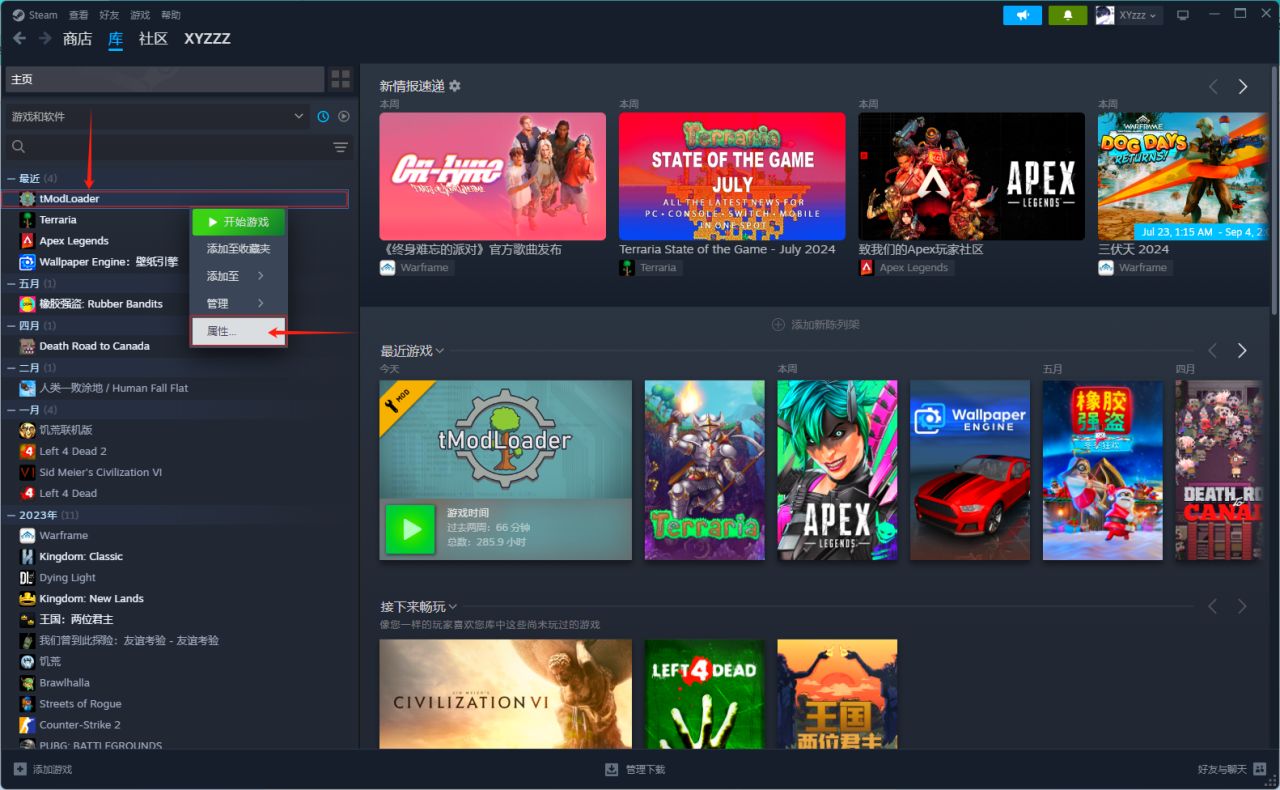Image resolution: width=1280 pixels, height=790 pixels.
Task: Open advanced filter options icon
Action: click(x=340, y=147)
